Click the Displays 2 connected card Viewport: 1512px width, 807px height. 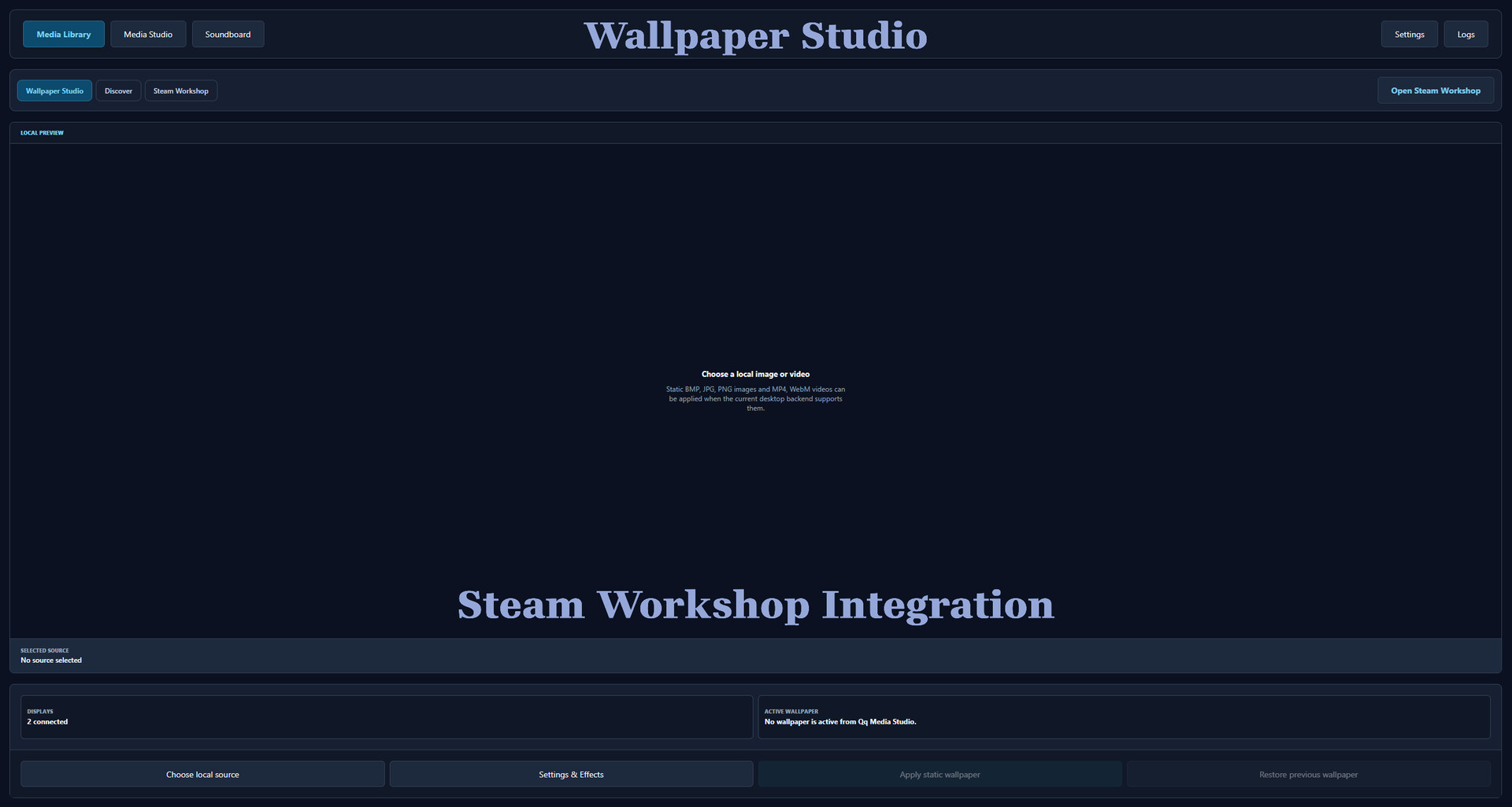pos(387,717)
